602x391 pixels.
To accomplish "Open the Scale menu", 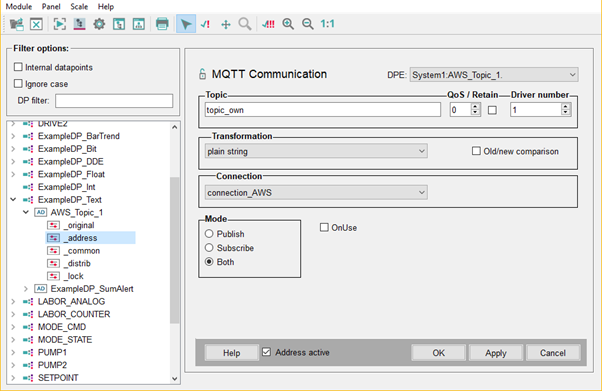I will [x=79, y=7].
